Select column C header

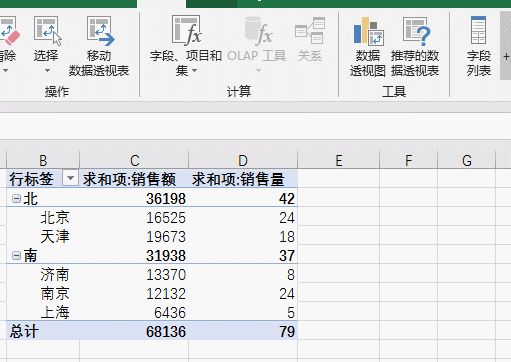(x=134, y=160)
